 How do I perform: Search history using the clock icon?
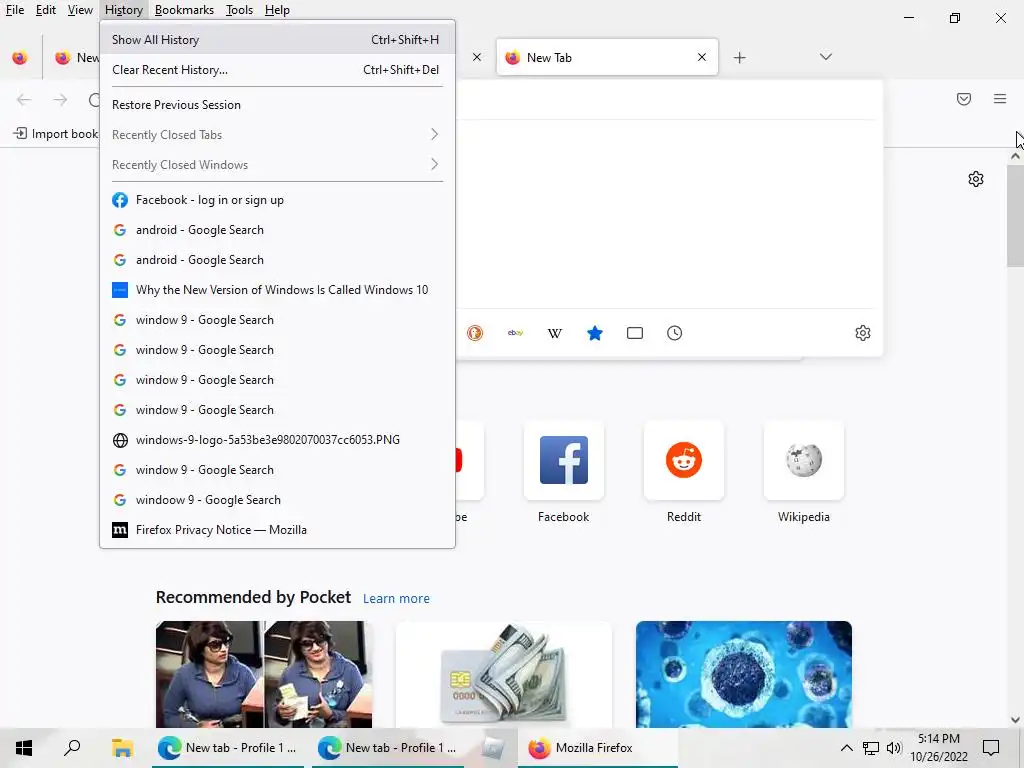675,333
